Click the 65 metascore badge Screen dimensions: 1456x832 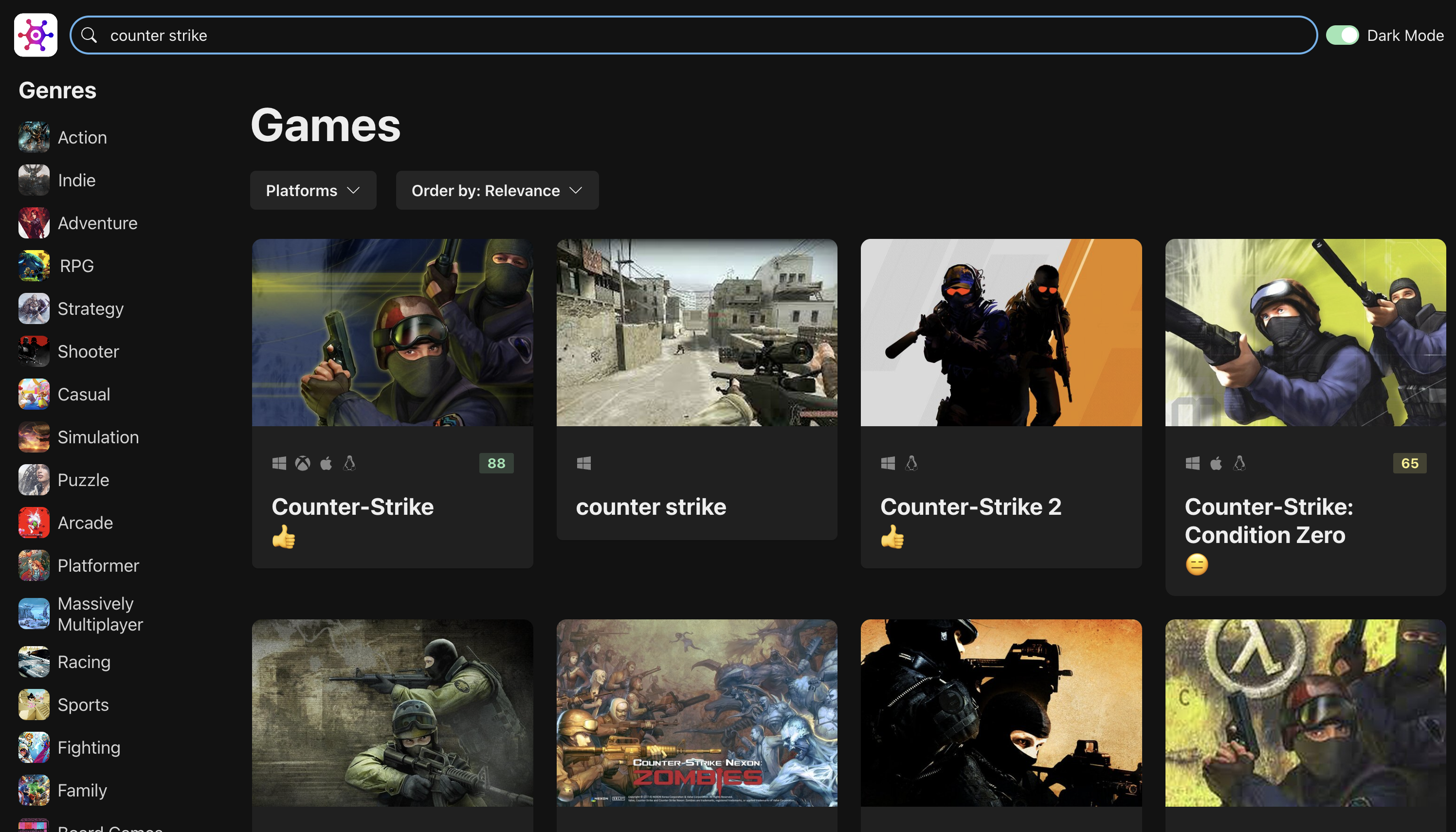[x=1409, y=463]
